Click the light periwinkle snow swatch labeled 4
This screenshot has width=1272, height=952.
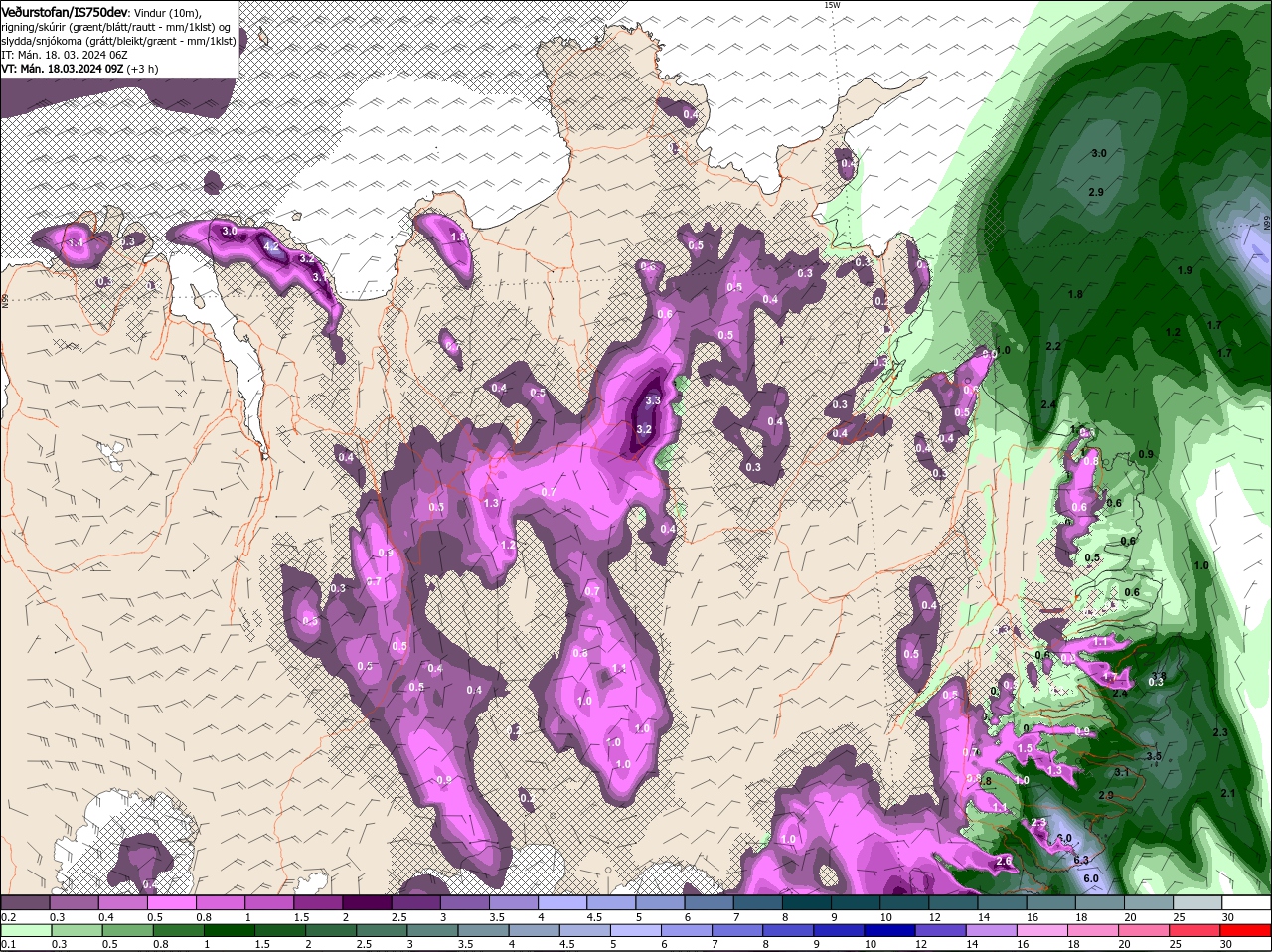click(x=562, y=901)
